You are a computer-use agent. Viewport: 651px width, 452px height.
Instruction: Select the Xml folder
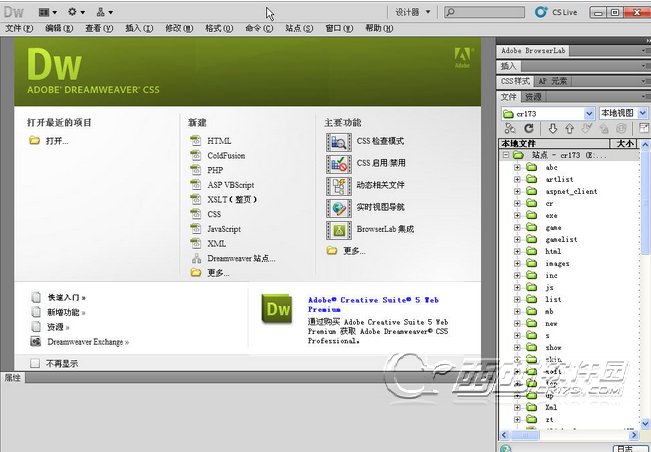[551, 408]
